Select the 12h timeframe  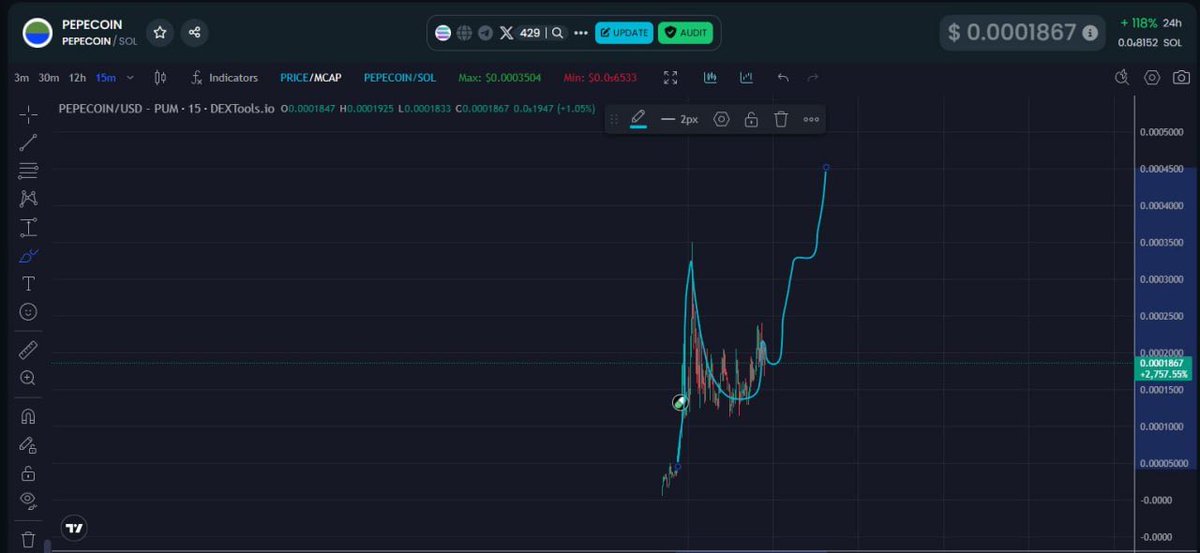[x=77, y=77]
